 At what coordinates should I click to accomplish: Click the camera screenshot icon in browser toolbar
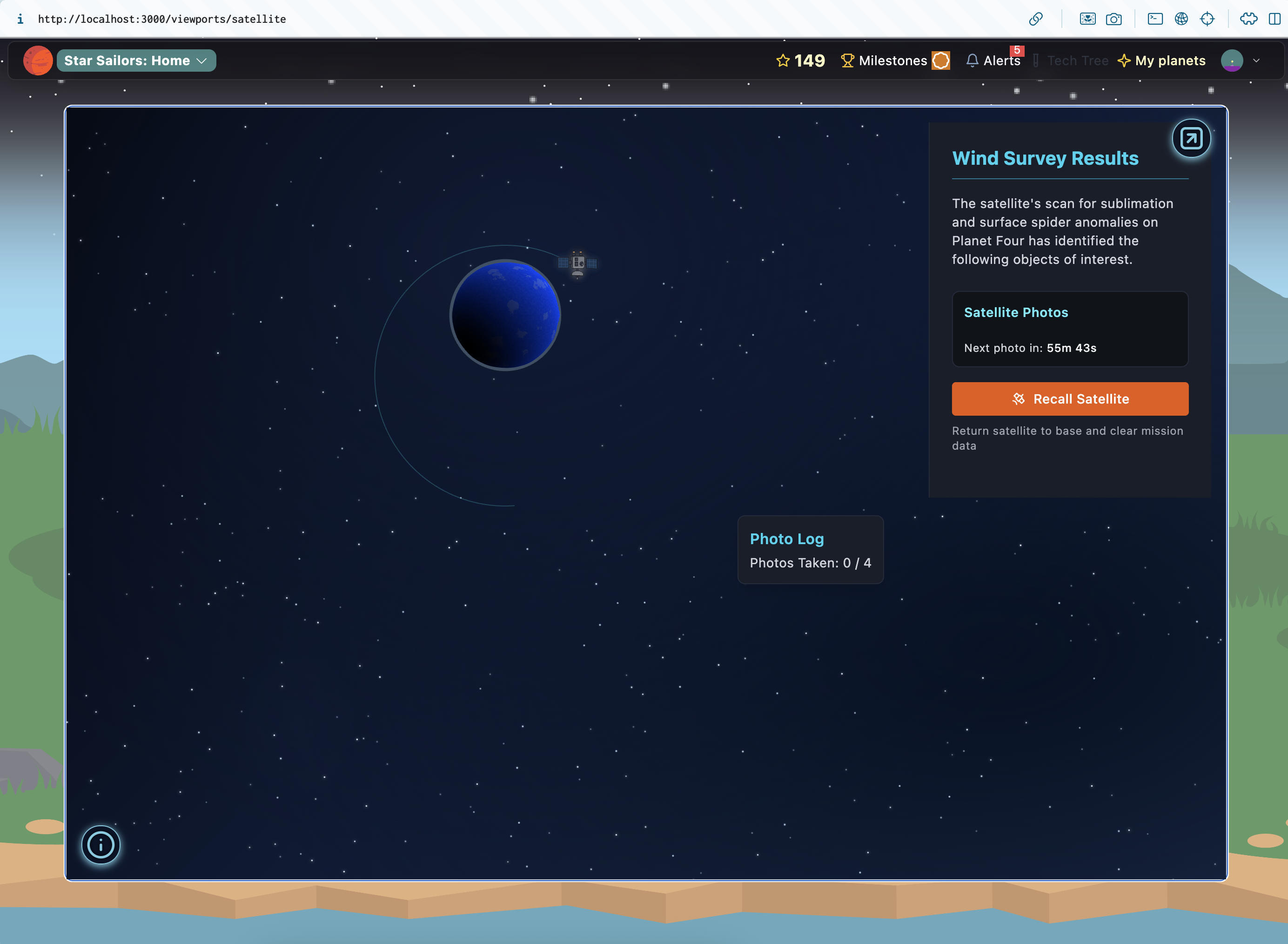click(1113, 19)
